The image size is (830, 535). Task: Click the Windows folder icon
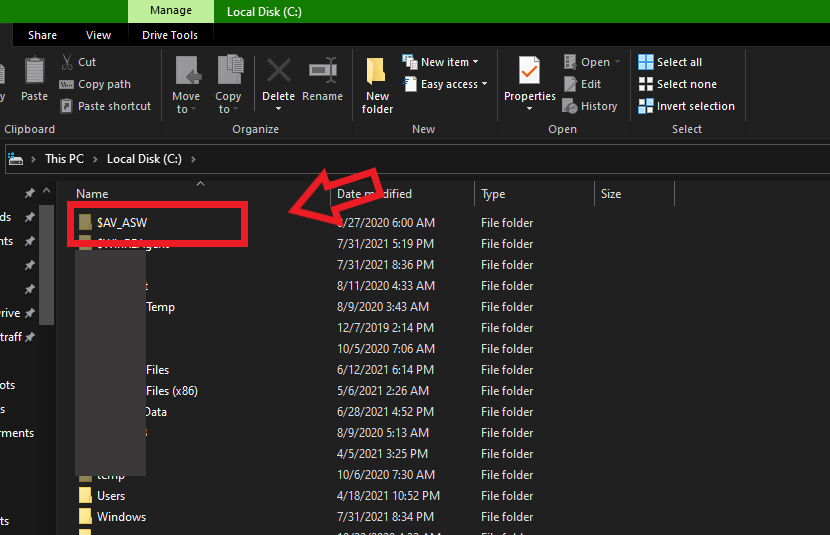(85, 516)
